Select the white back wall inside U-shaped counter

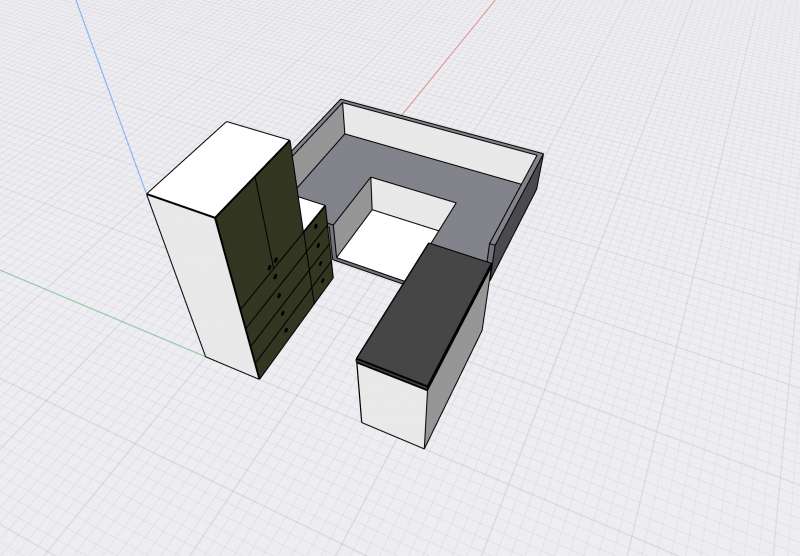439,143
